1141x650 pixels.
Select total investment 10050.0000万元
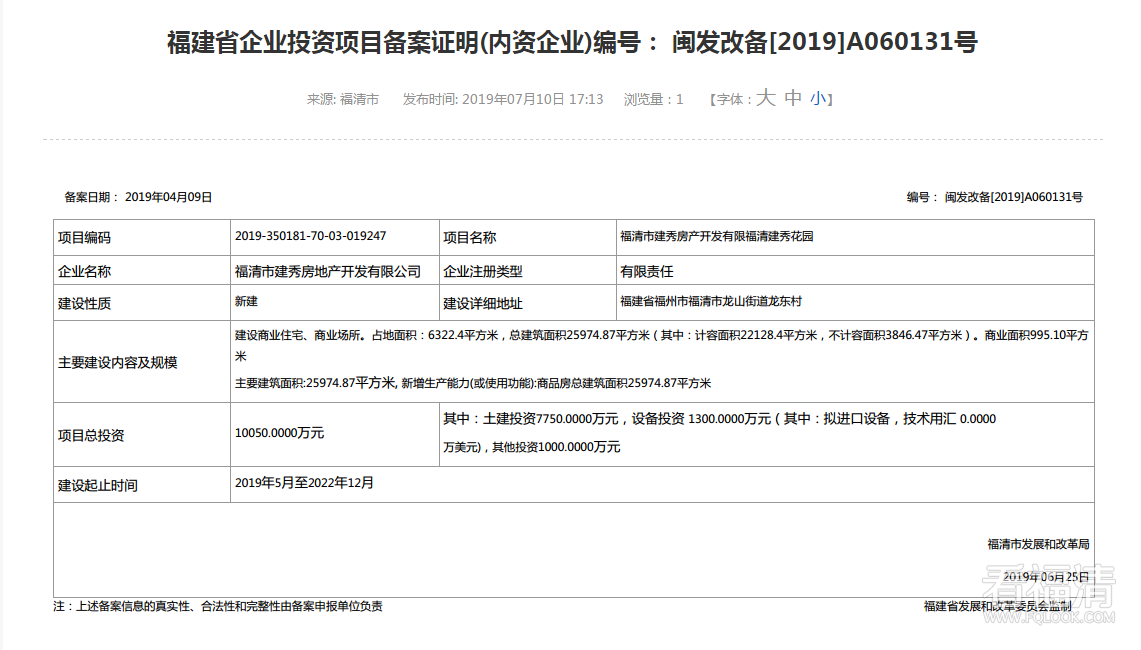coord(279,433)
